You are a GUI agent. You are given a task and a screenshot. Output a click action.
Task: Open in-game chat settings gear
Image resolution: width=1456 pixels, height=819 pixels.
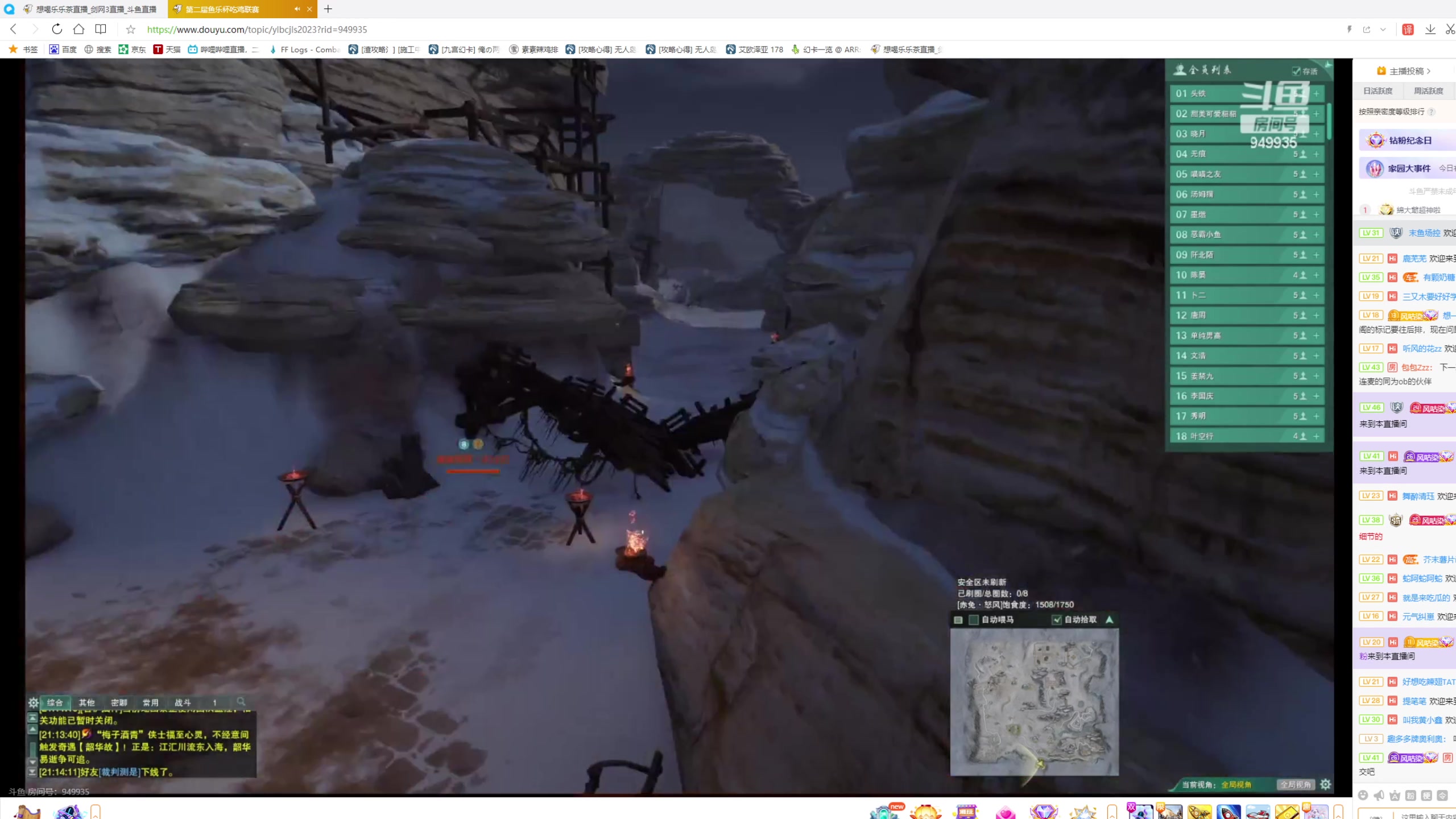(x=34, y=702)
